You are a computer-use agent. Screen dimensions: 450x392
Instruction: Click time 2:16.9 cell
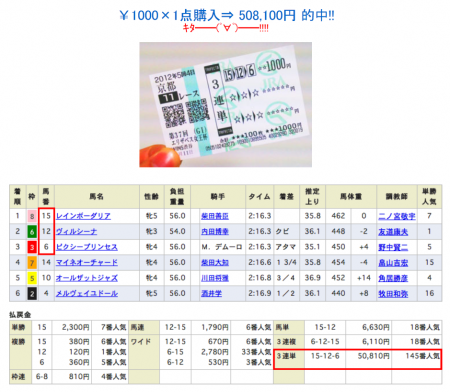(x=259, y=293)
